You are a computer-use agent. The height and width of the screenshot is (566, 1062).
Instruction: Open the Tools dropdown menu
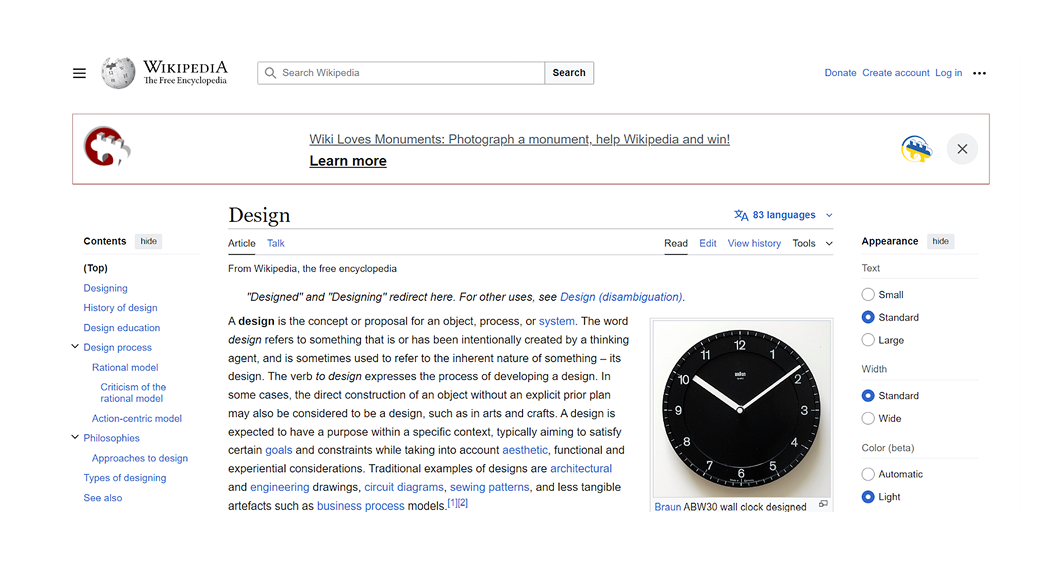[812, 244]
